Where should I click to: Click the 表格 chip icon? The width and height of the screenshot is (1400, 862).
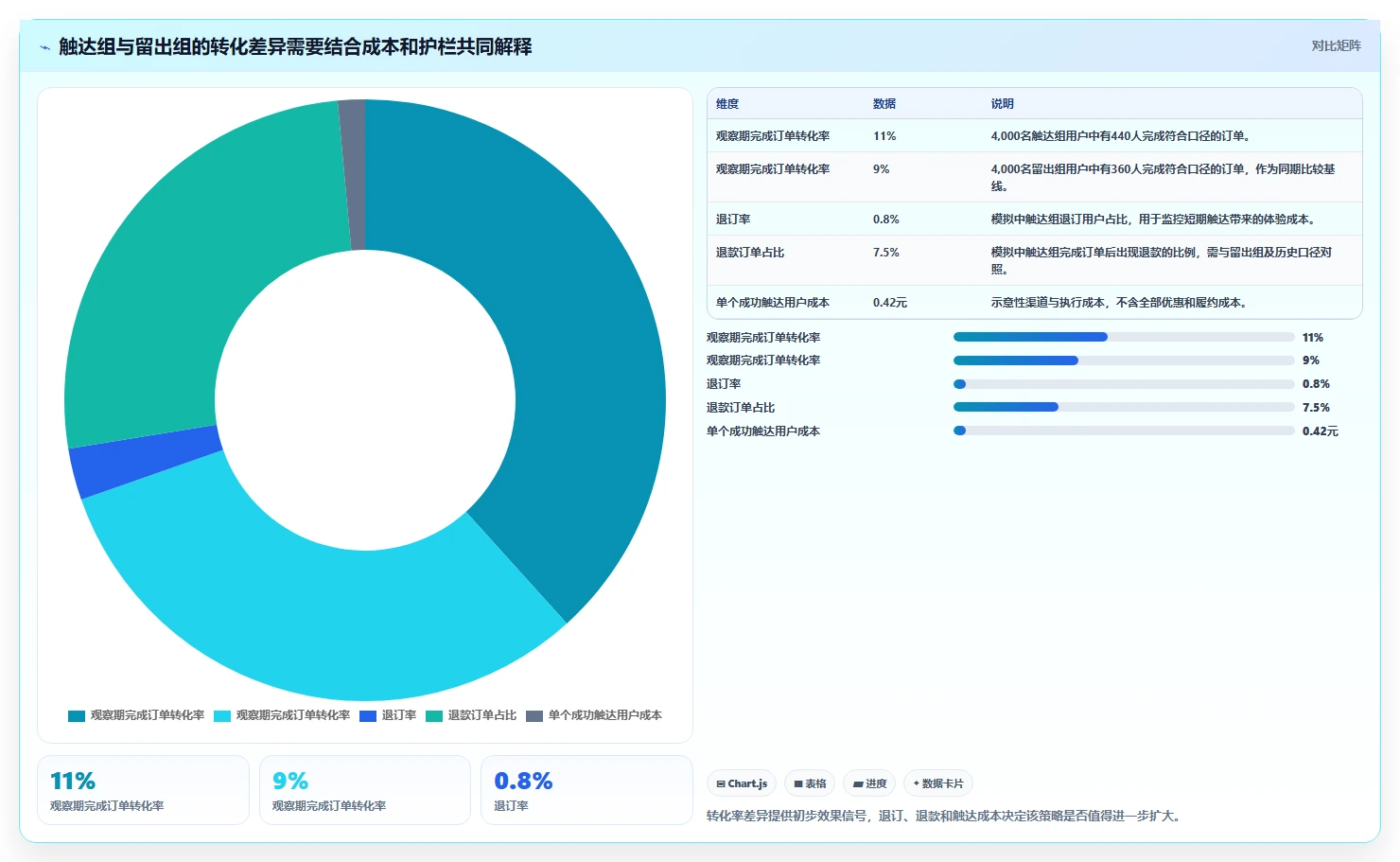tap(798, 783)
